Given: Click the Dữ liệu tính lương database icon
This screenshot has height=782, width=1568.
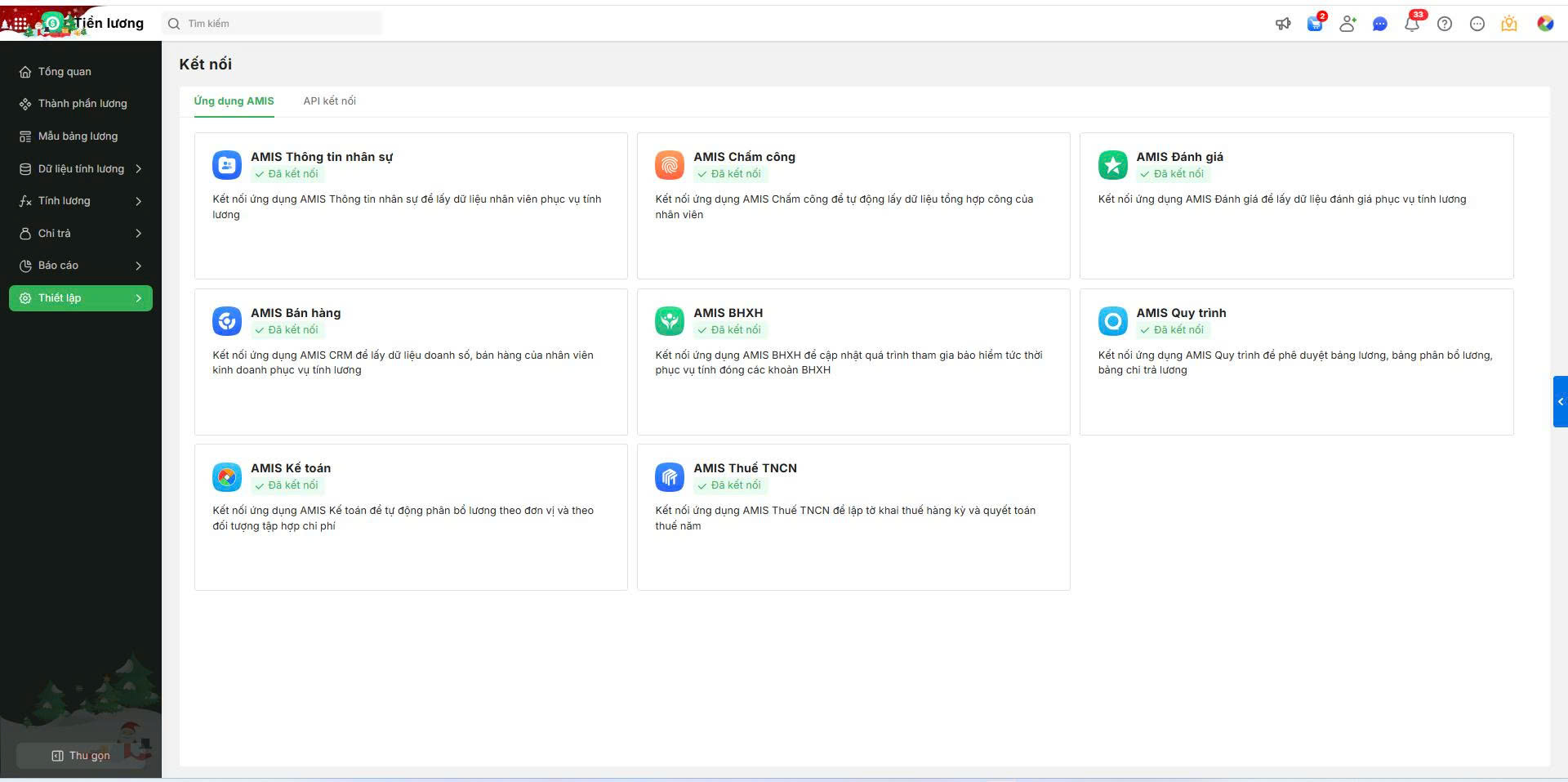Looking at the screenshot, I should point(25,169).
